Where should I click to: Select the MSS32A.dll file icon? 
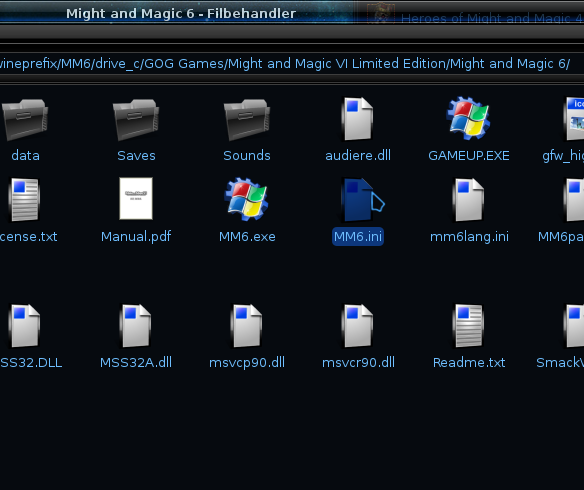pyautogui.click(x=136, y=326)
